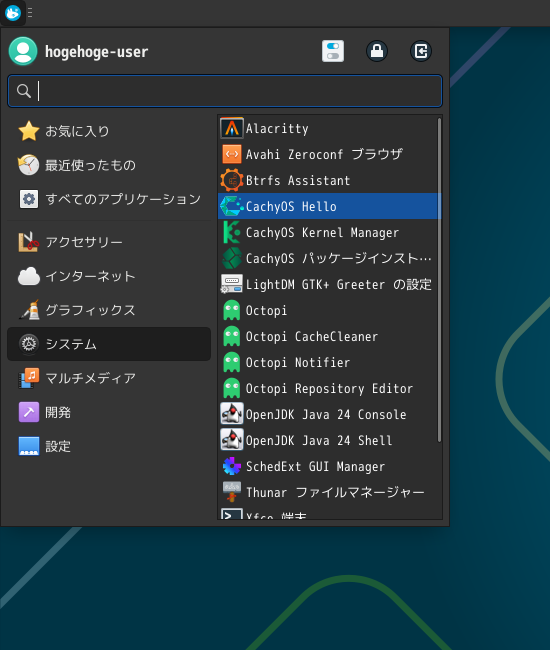
Task: Focus the application search field
Action: click(225, 91)
